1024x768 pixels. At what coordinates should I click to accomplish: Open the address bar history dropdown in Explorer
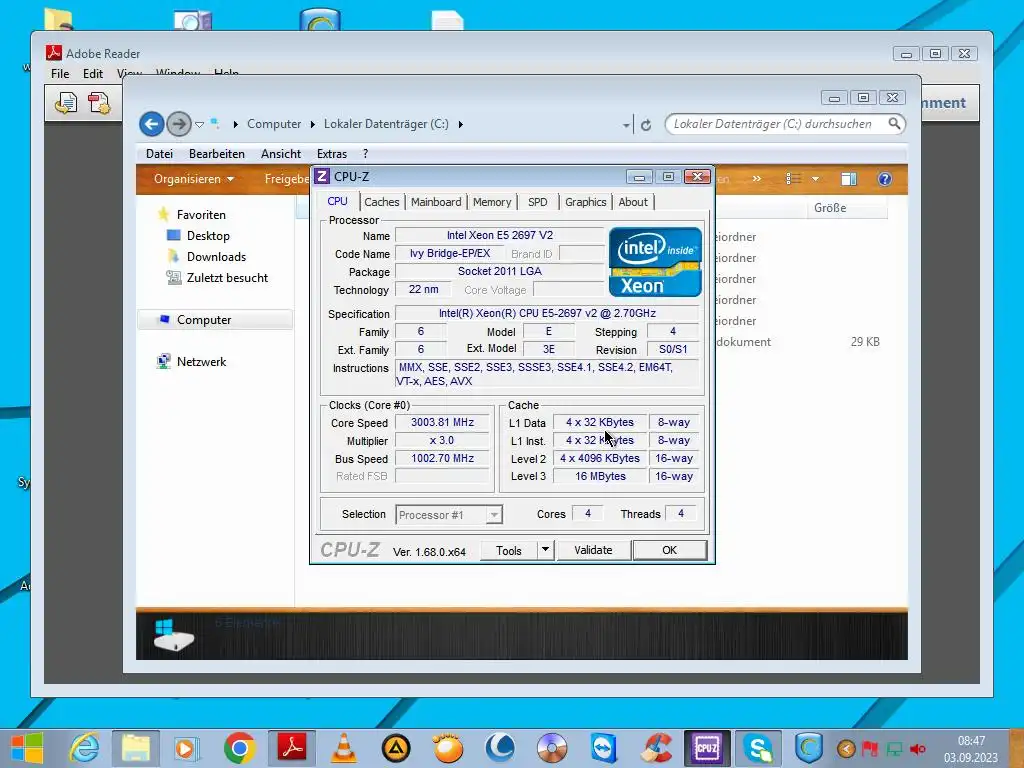626,125
